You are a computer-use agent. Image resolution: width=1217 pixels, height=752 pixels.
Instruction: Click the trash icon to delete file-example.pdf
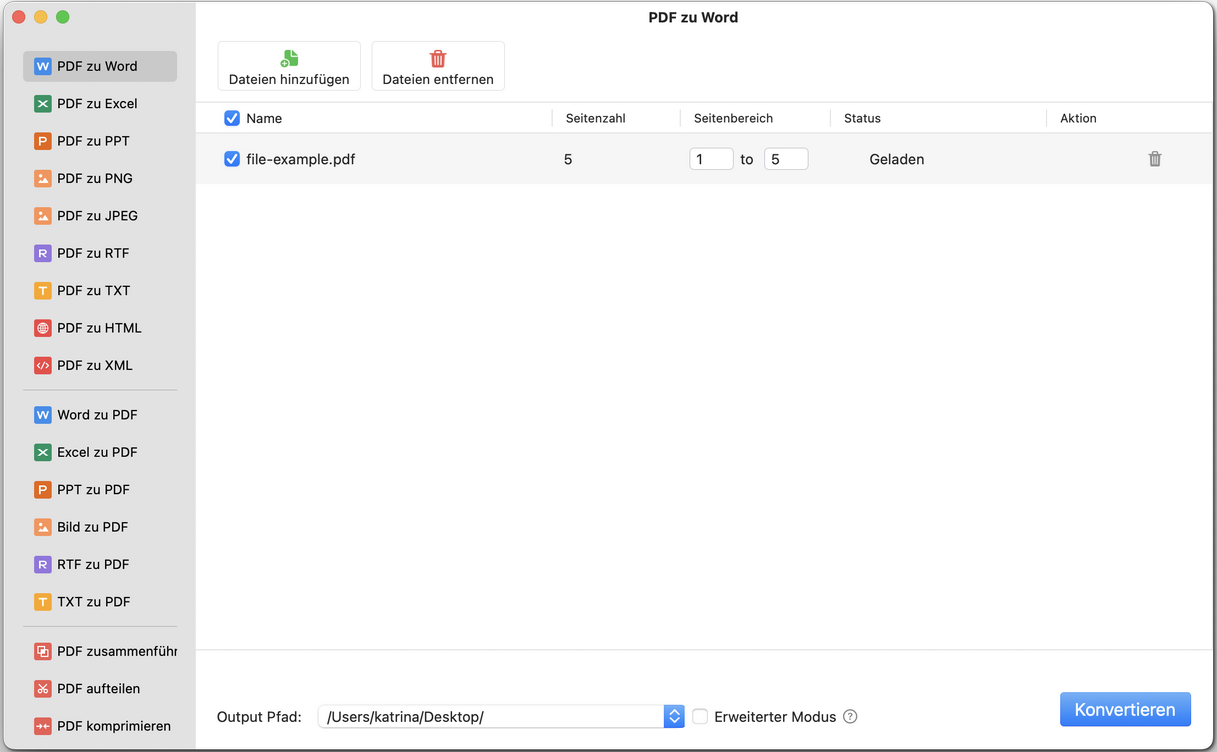pyautogui.click(x=1154, y=158)
